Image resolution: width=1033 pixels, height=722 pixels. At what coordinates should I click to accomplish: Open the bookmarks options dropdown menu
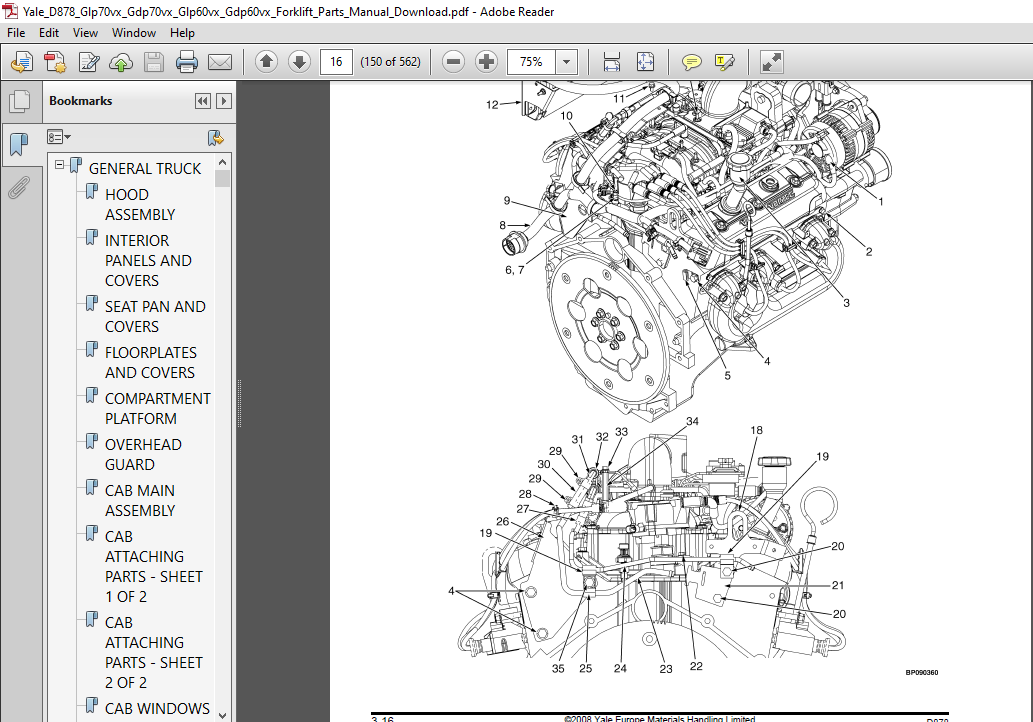[x=59, y=137]
